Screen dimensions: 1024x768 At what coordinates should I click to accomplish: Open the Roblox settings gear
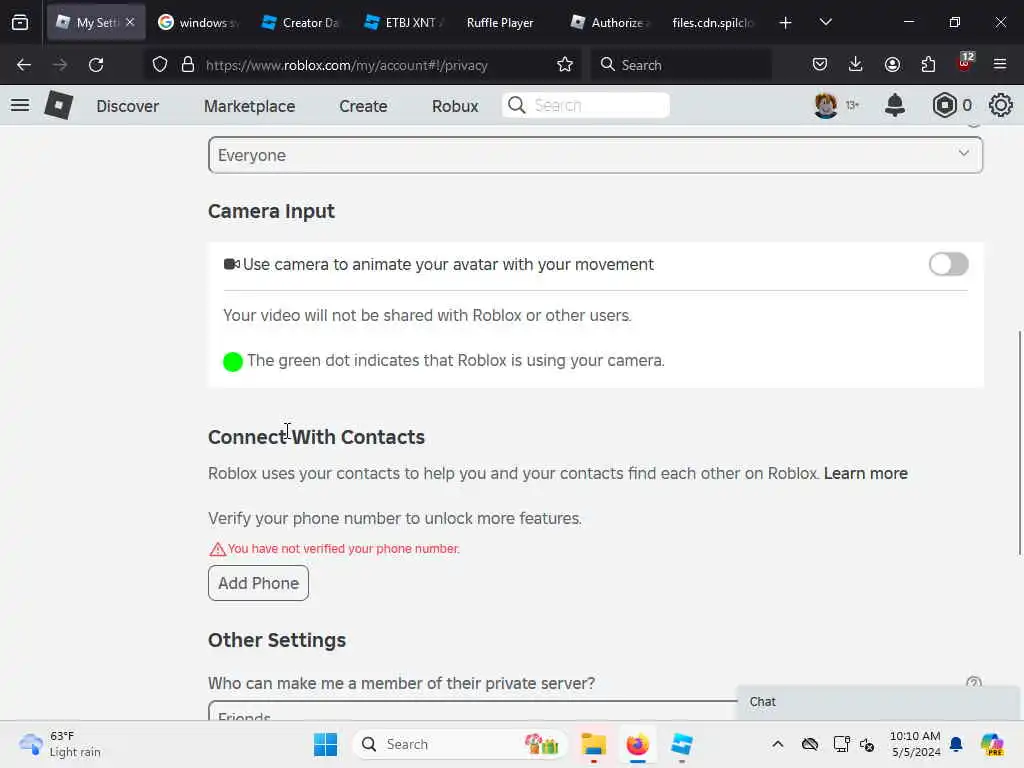[x=1000, y=105]
